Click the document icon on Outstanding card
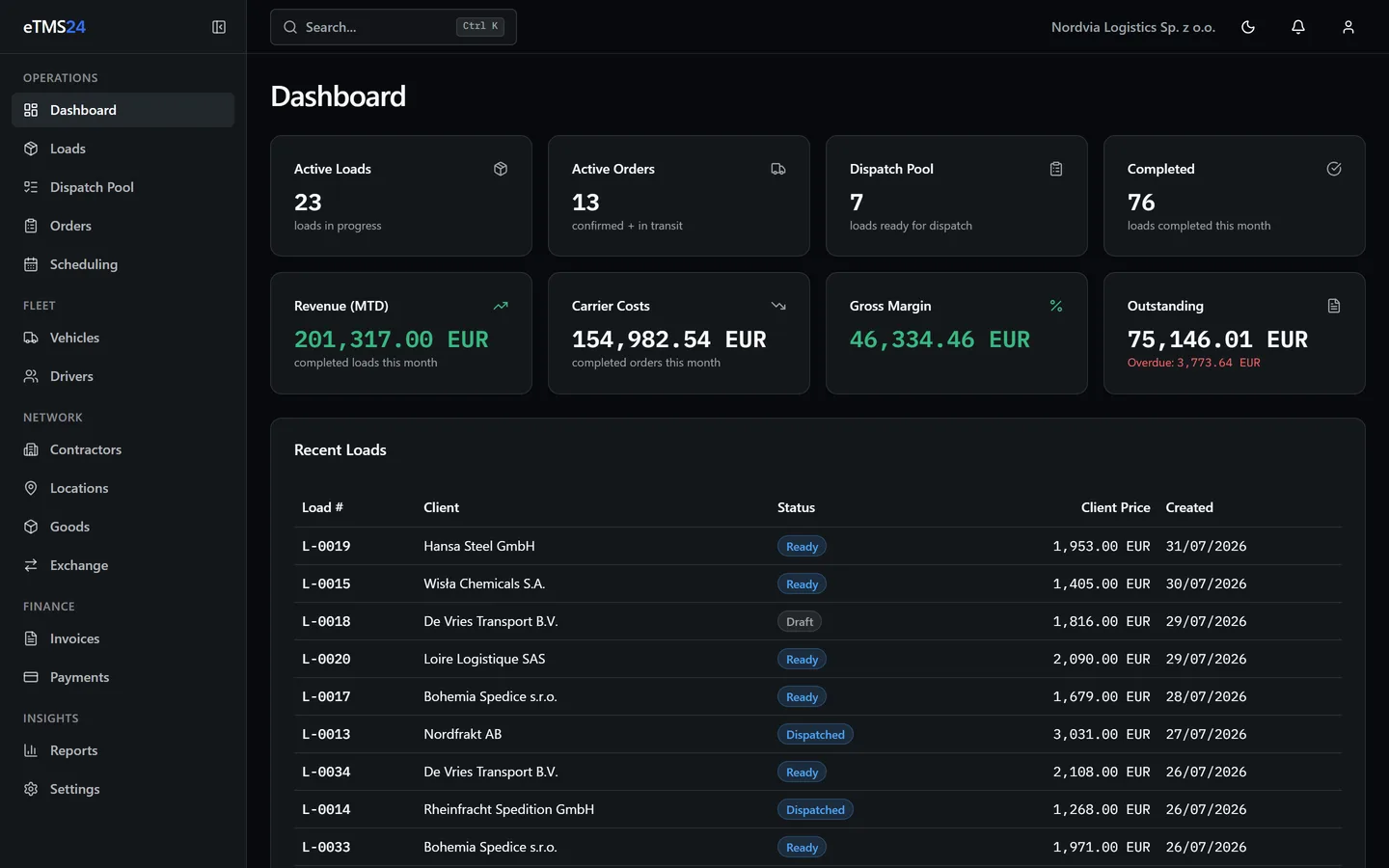This screenshot has height=868, width=1389. (x=1334, y=306)
